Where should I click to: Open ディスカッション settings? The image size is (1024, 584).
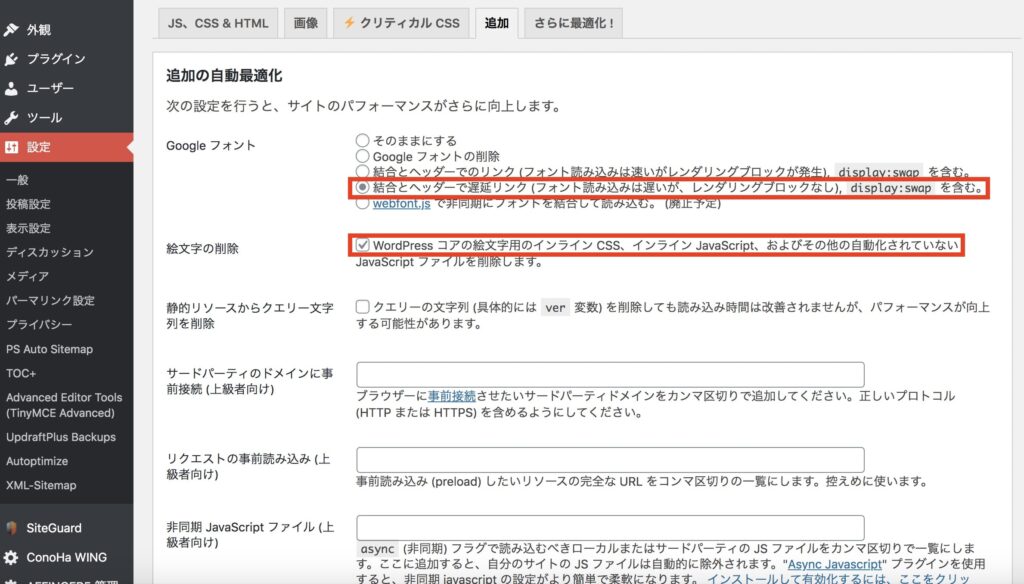50,252
